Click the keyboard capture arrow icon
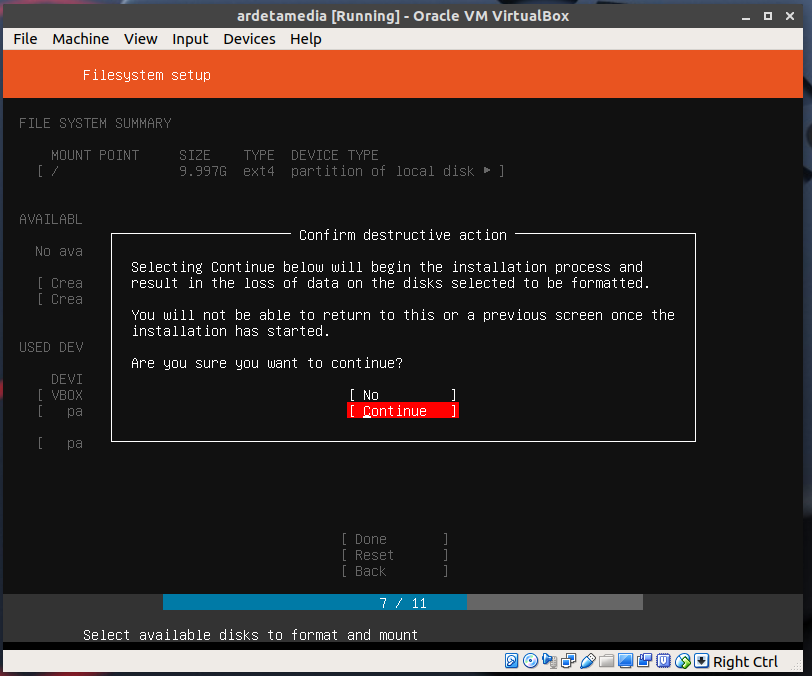Screen dimensions: 812x676 click(701, 661)
